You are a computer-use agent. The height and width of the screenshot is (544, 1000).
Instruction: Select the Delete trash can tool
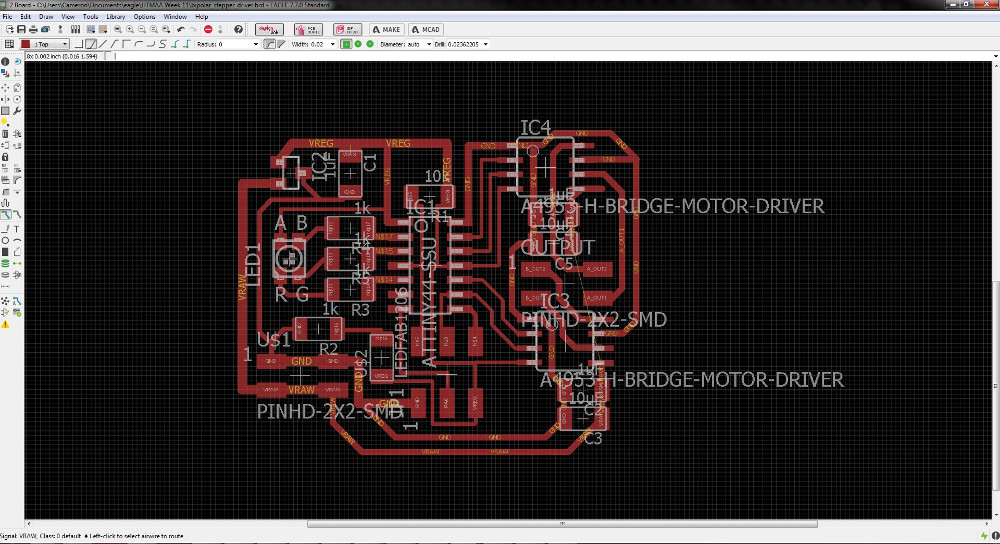5,134
